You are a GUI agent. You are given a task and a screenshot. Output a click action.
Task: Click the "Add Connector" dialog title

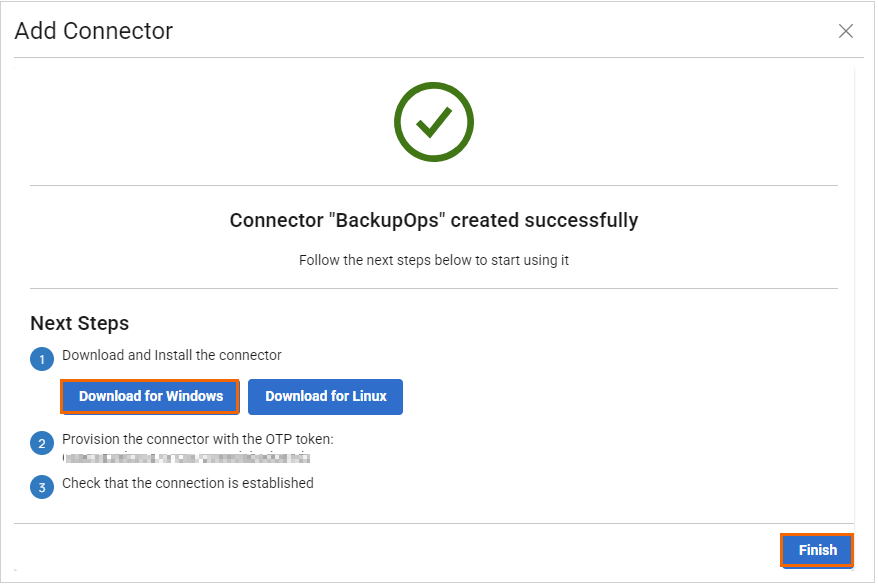(93, 31)
